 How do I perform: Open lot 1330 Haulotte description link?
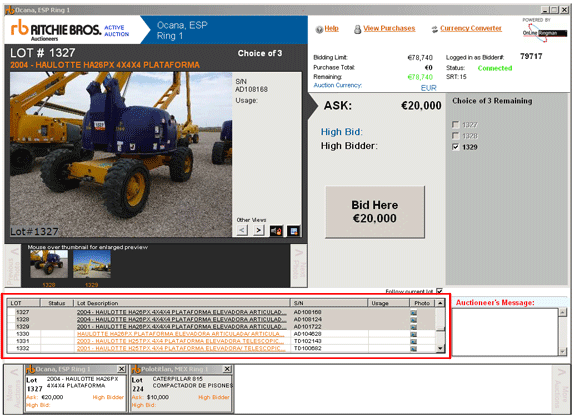(x=180, y=334)
